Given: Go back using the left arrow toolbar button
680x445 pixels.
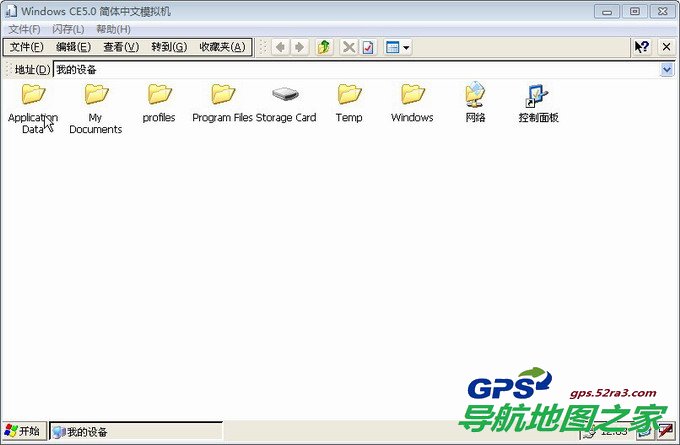Looking at the screenshot, I should click(x=280, y=47).
